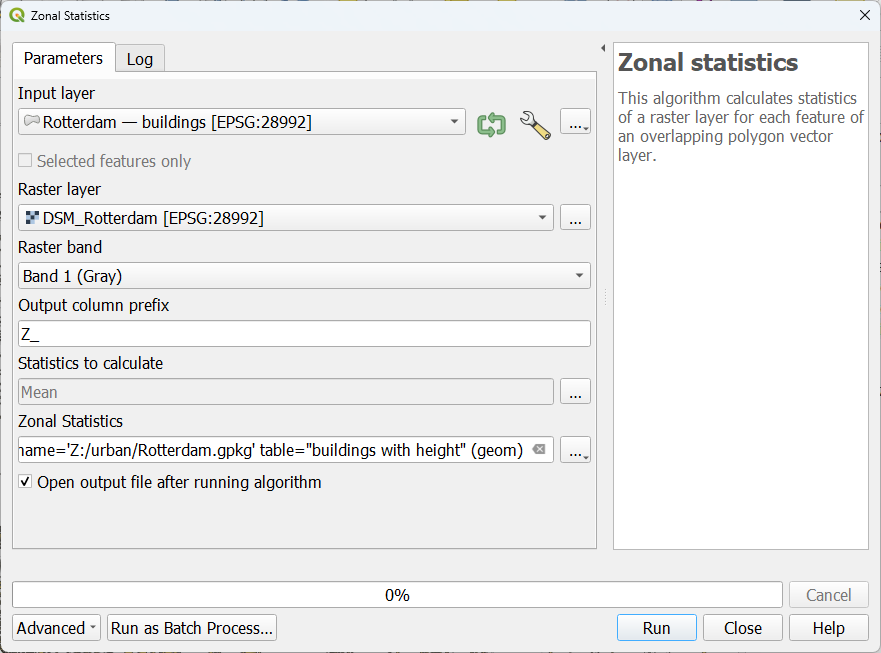Open statistics selection via ellipsis button
The height and width of the screenshot is (653, 881).
click(575, 392)
